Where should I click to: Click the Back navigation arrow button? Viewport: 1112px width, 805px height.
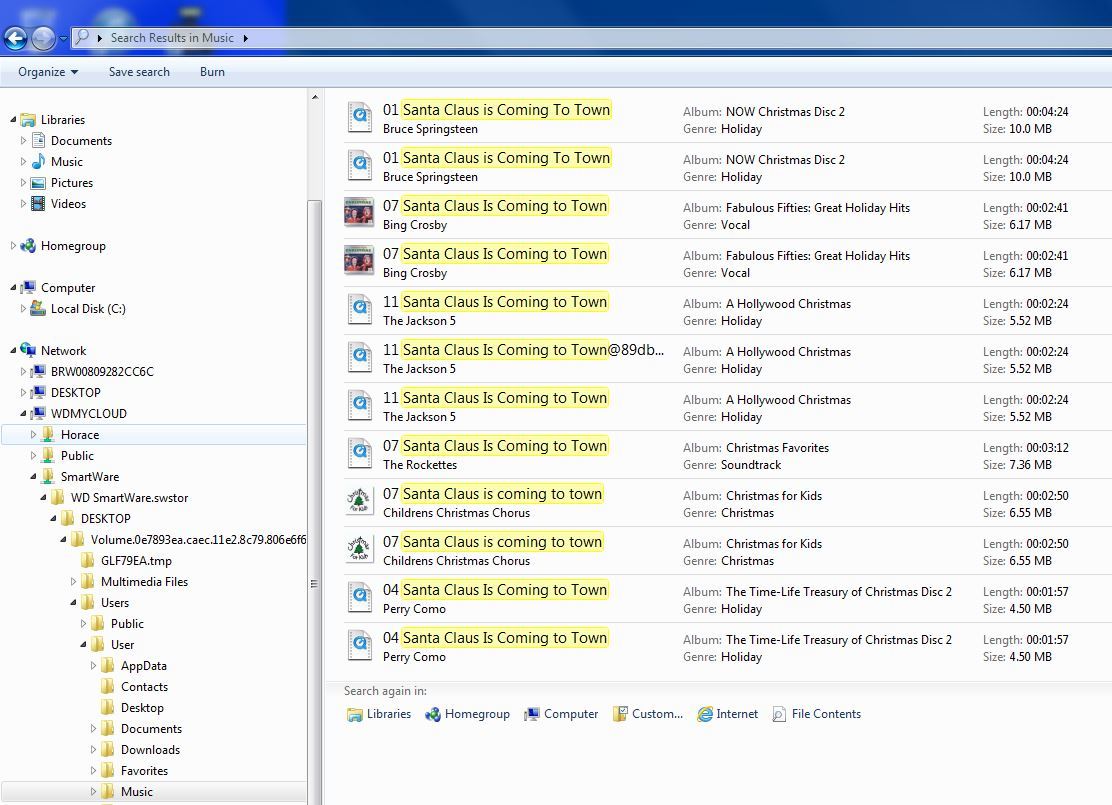click(15, 38)
